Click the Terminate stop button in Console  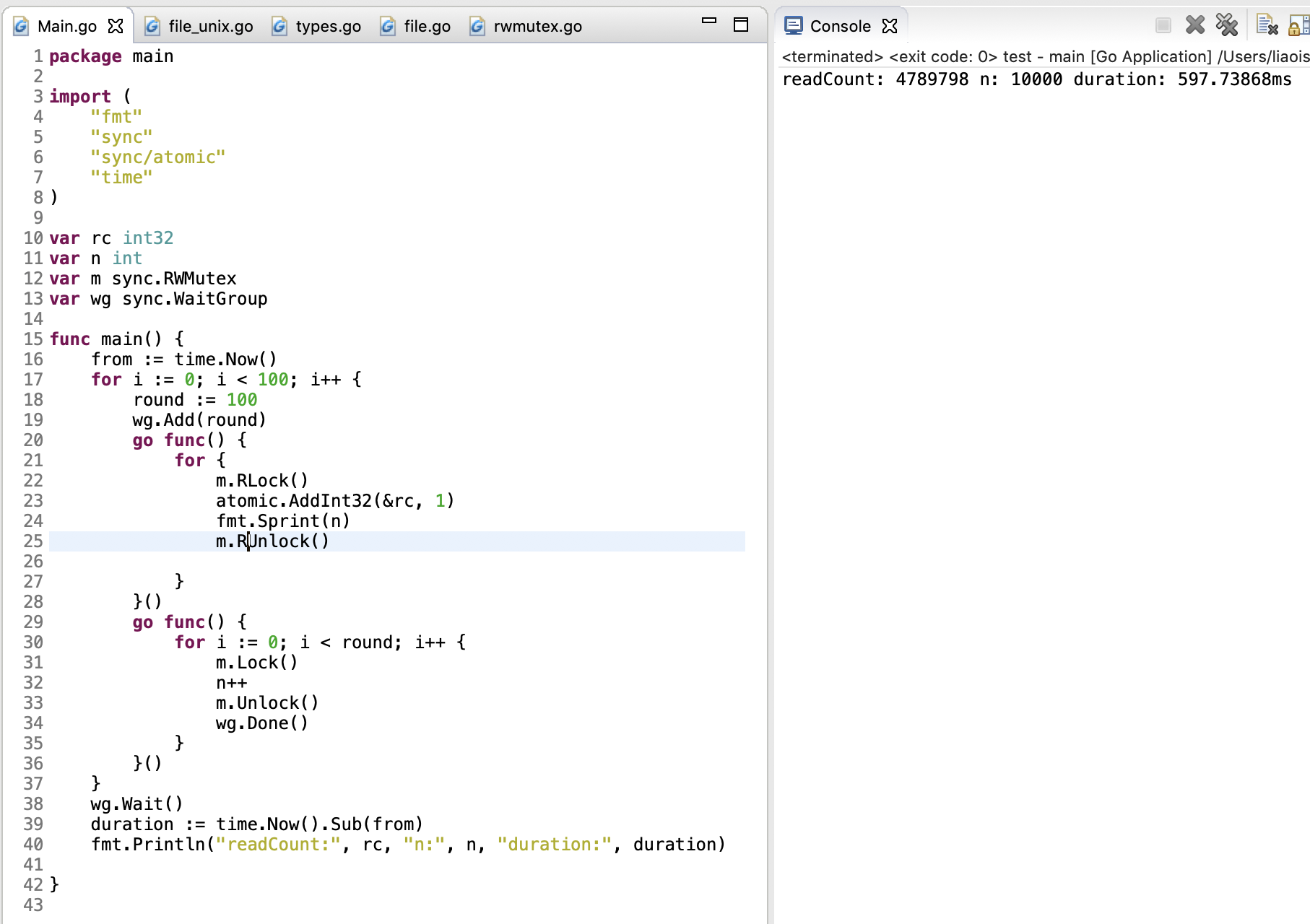[1163, 26]
